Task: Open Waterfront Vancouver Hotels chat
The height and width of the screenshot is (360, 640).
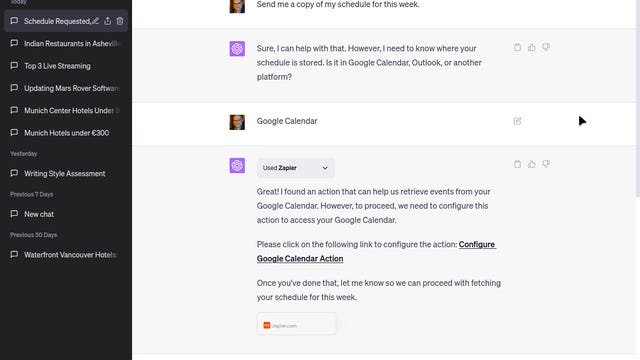Action: (x=66, y=255)
